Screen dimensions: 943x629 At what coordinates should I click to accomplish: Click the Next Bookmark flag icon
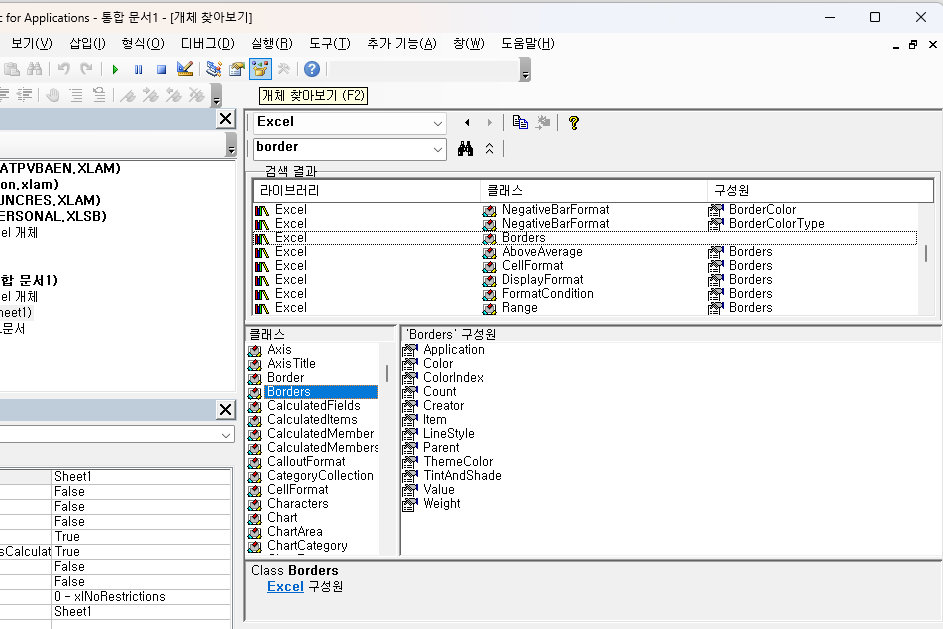tap(150, 95)
